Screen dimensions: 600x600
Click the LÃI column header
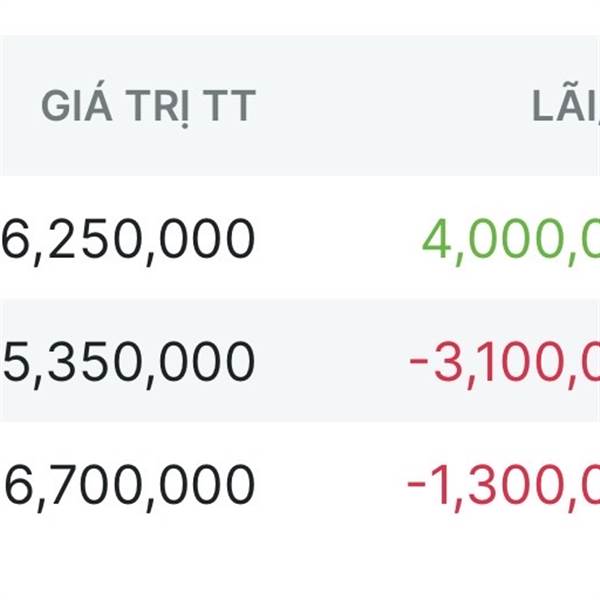pos(564,107)
